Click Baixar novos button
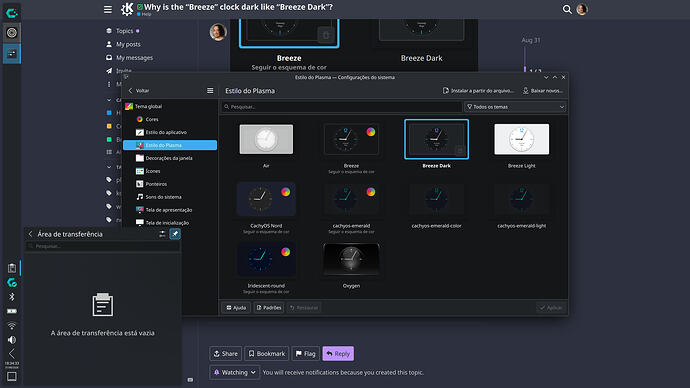 click(543, 91)
